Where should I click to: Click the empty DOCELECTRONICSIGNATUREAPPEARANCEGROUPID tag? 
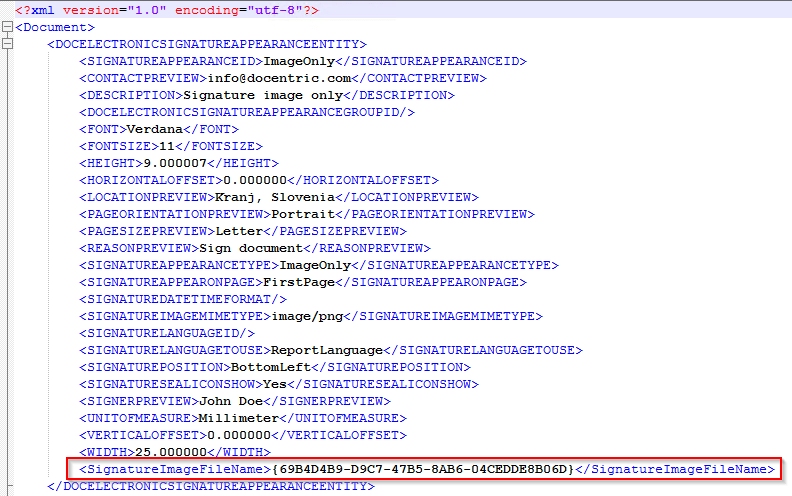coord(247,112)
